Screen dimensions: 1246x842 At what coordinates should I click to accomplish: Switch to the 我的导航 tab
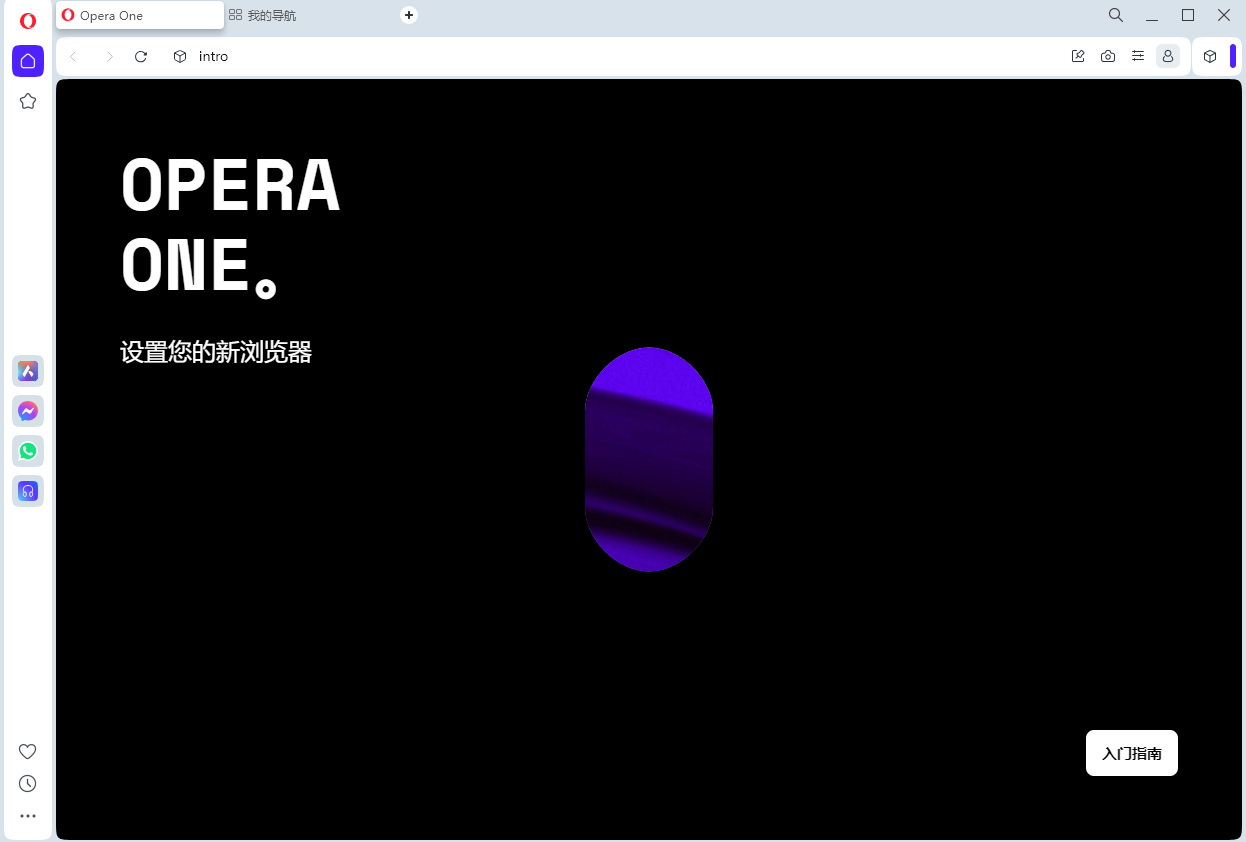click(x=308, y=15)
